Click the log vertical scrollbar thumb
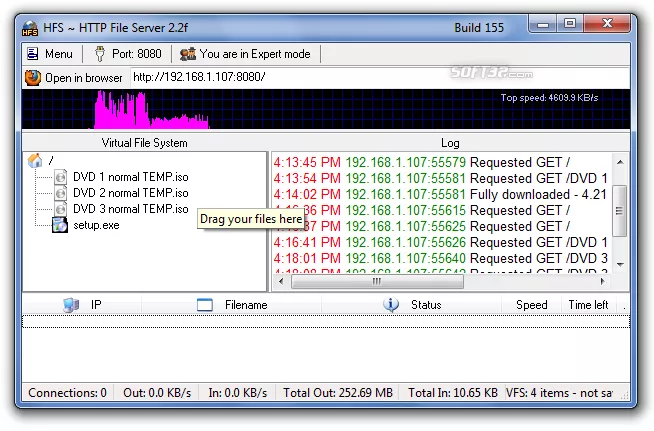 pyautogui.click(x=619, y=211)
